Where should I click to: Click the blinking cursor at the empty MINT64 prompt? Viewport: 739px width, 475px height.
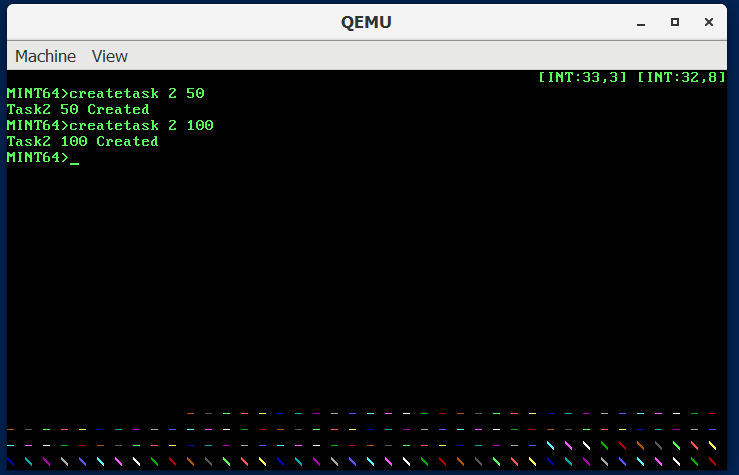coord(74,158)
